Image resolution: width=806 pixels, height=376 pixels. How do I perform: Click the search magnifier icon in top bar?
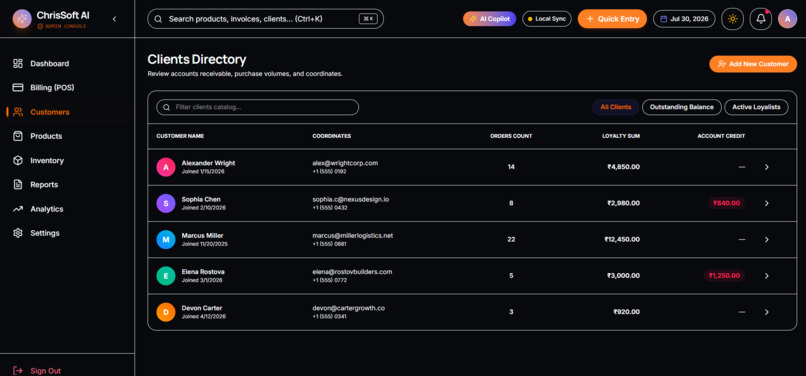click(159, 19)
